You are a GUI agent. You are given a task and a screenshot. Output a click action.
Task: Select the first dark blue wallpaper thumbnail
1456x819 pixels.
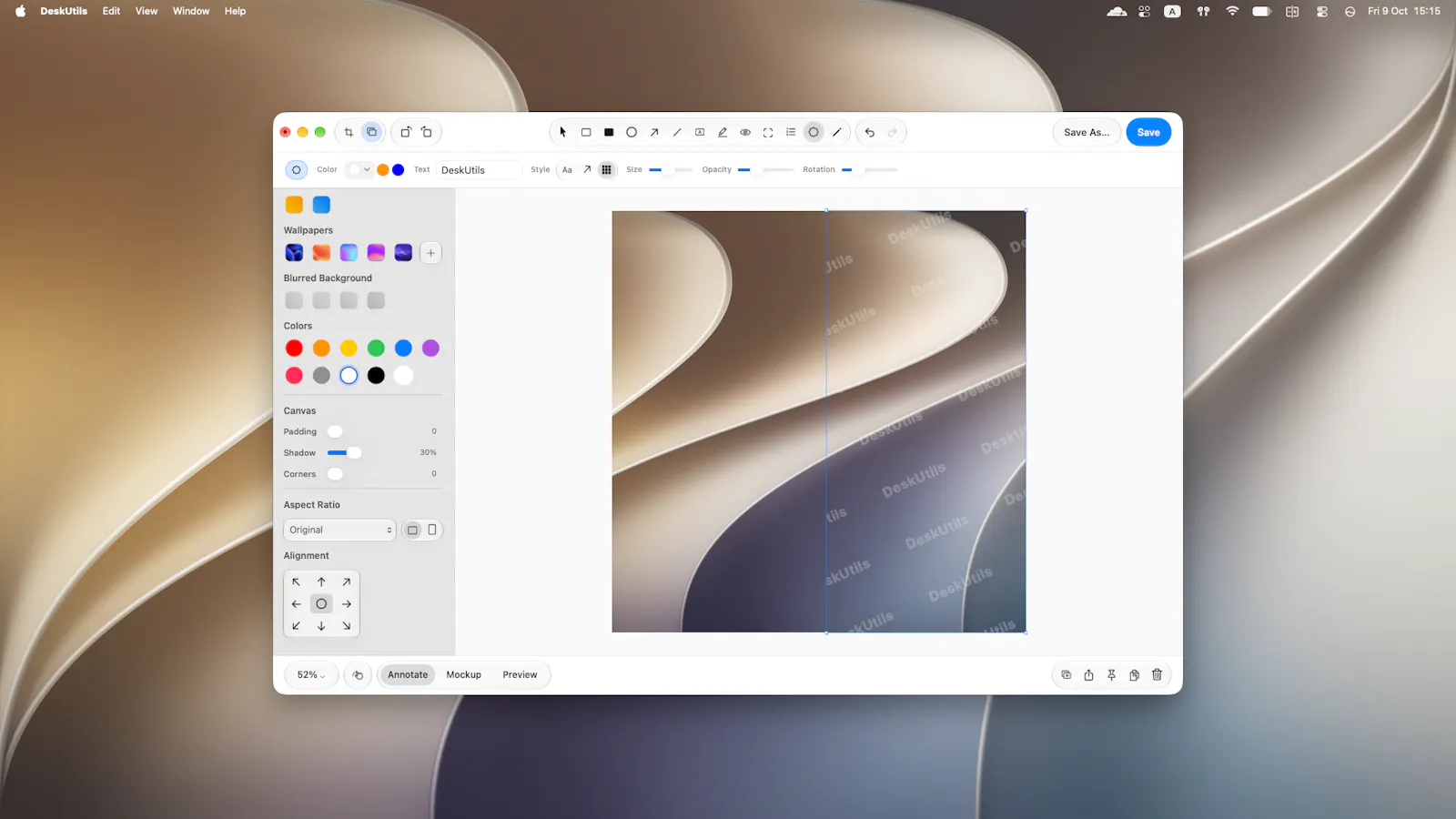(294, 253)
